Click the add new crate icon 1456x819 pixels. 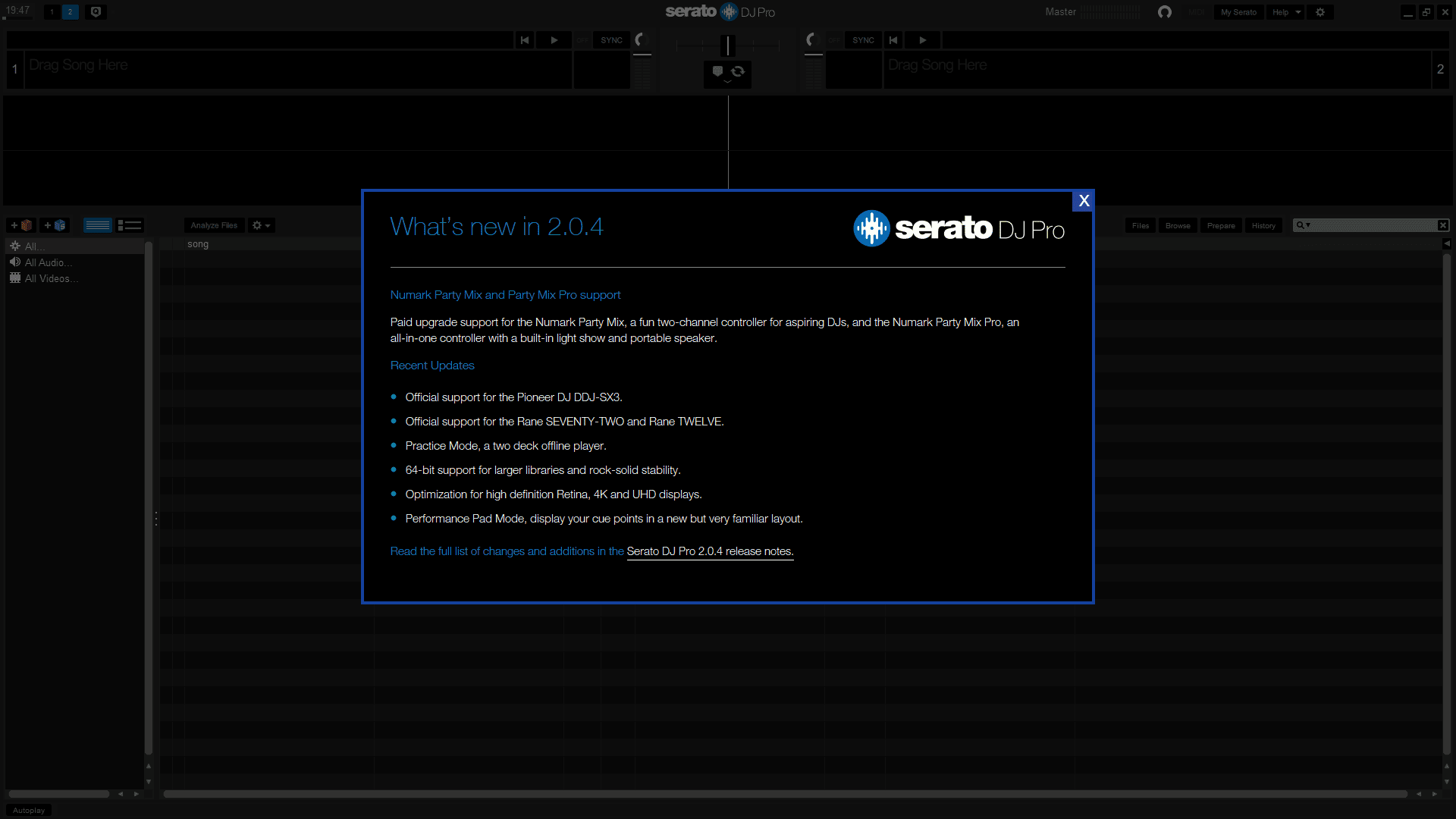coord(21,225)
